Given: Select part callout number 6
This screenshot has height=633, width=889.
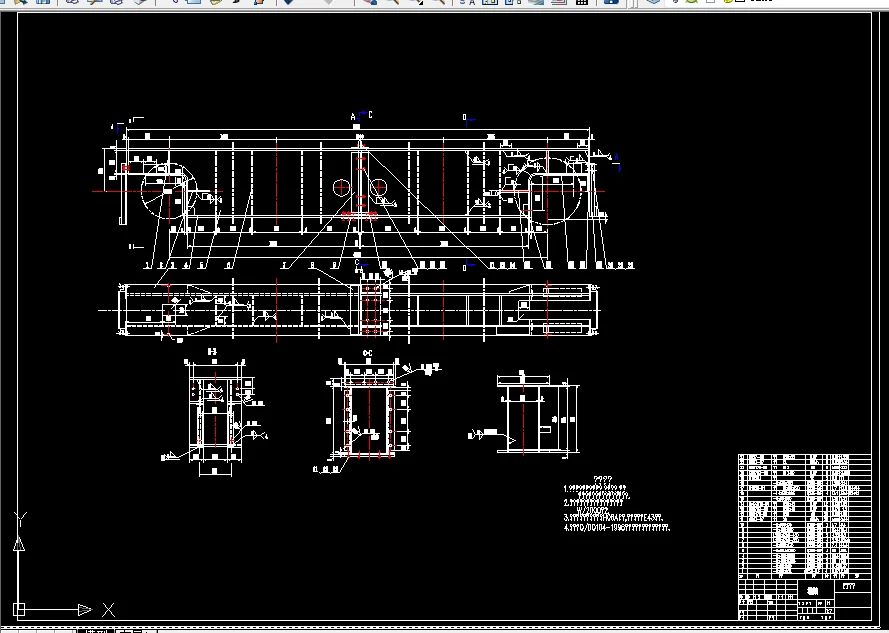Looking at the screenshot, I should 228,265.
